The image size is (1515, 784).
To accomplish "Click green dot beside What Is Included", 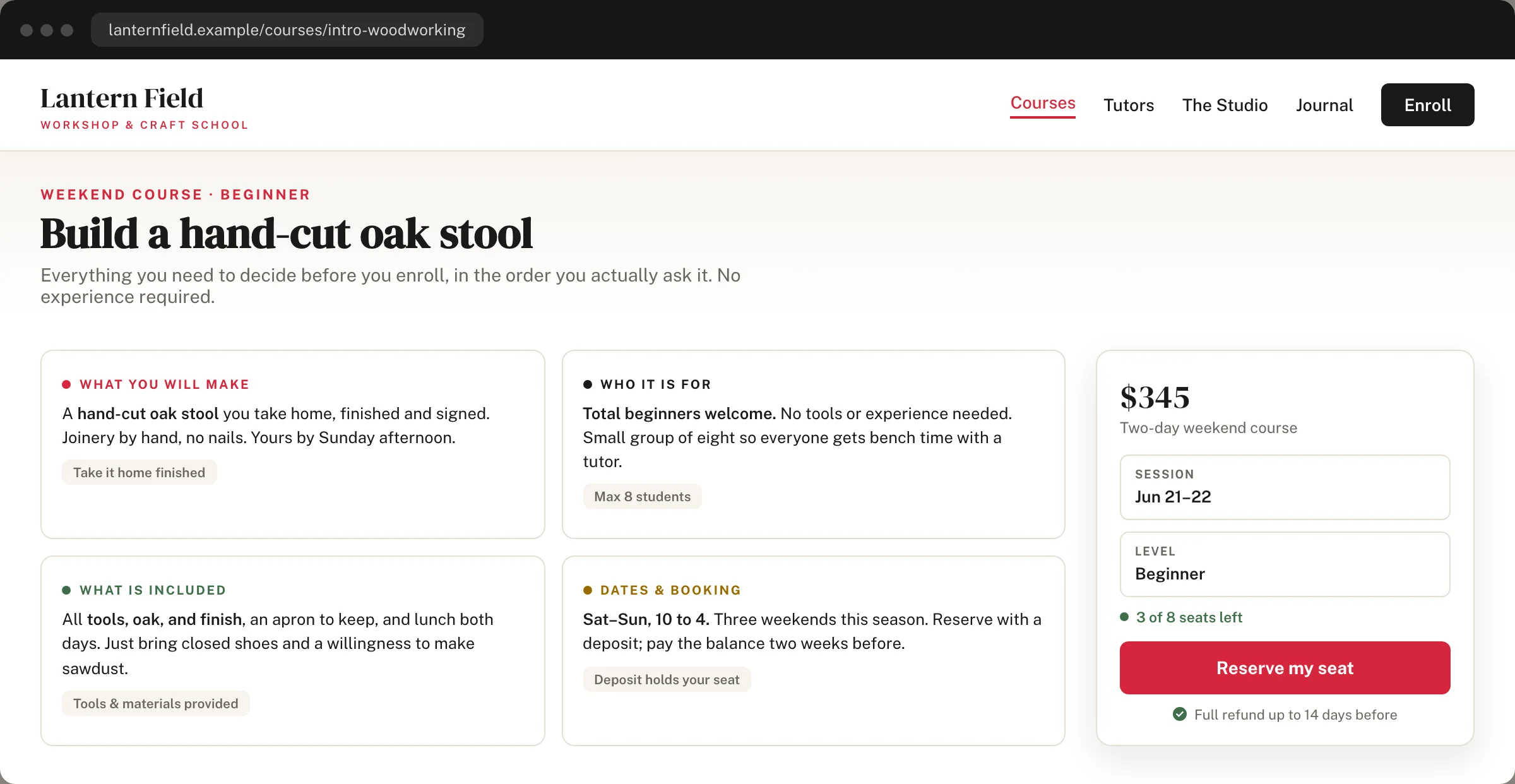I will coord(66,590).
